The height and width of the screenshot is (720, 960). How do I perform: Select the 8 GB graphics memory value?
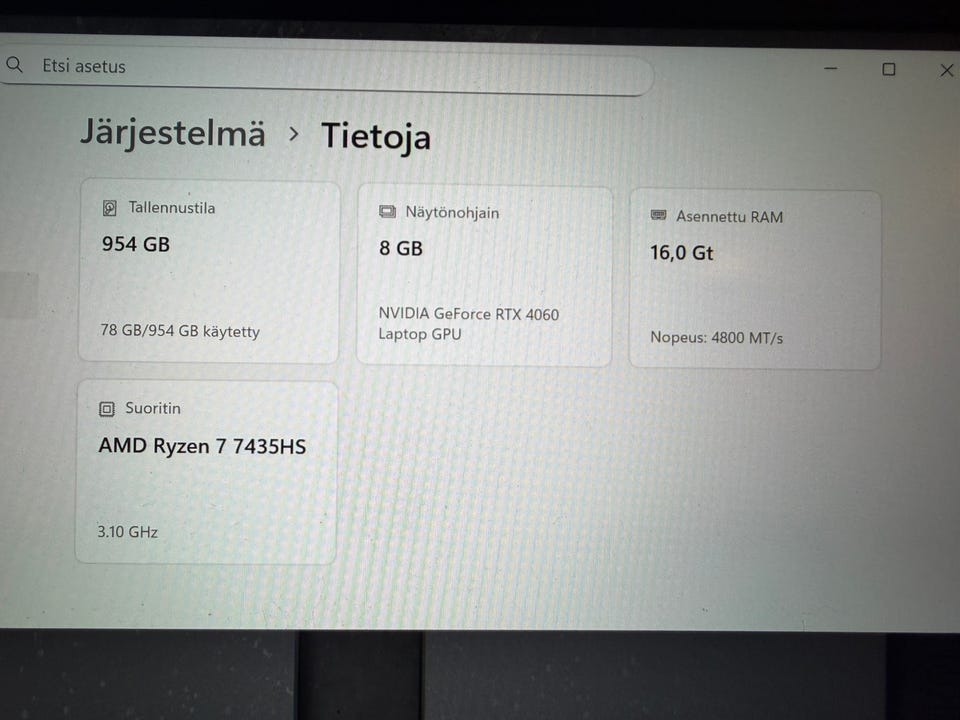pyautogui.click(x=401, y=248)
